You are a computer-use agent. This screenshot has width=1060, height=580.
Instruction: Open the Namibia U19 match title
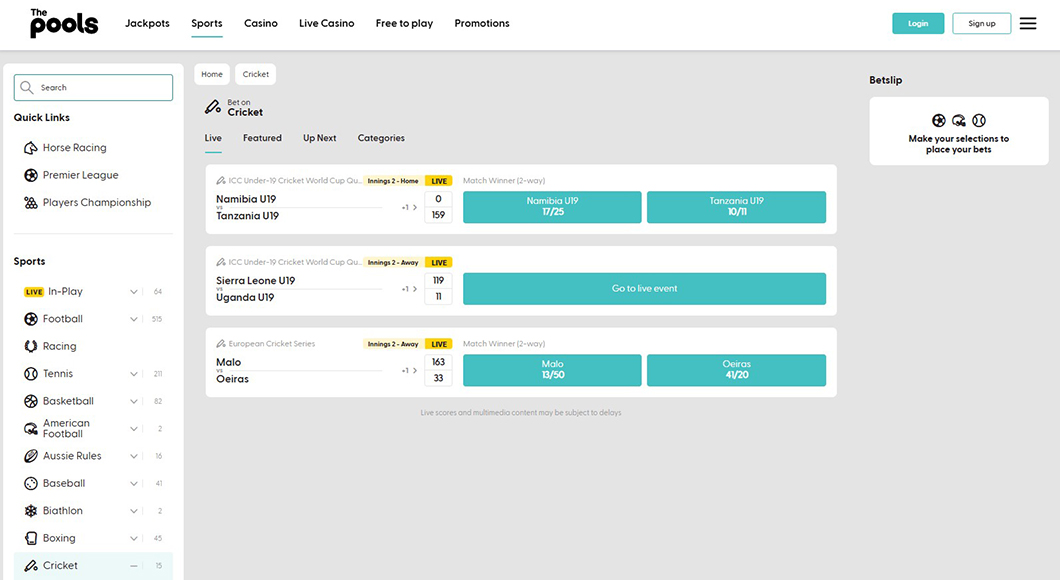pos(246,199)
